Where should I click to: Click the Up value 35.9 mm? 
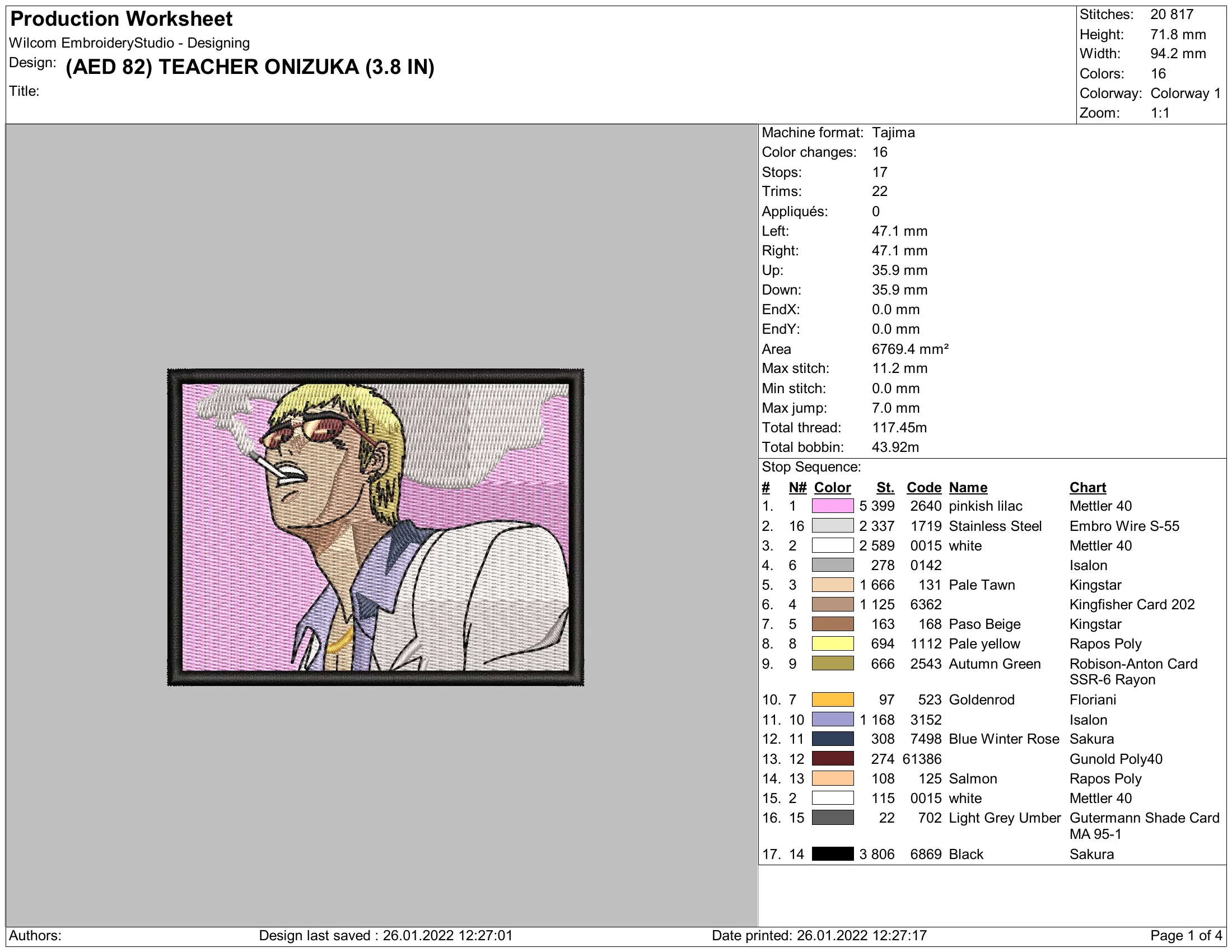point(900,270)
